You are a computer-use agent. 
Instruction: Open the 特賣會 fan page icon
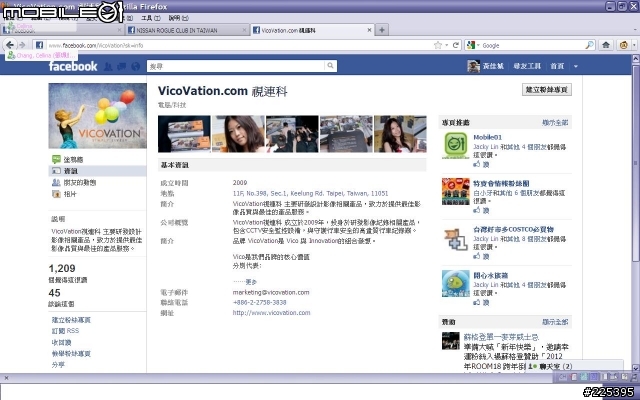[x=456, y=191]
